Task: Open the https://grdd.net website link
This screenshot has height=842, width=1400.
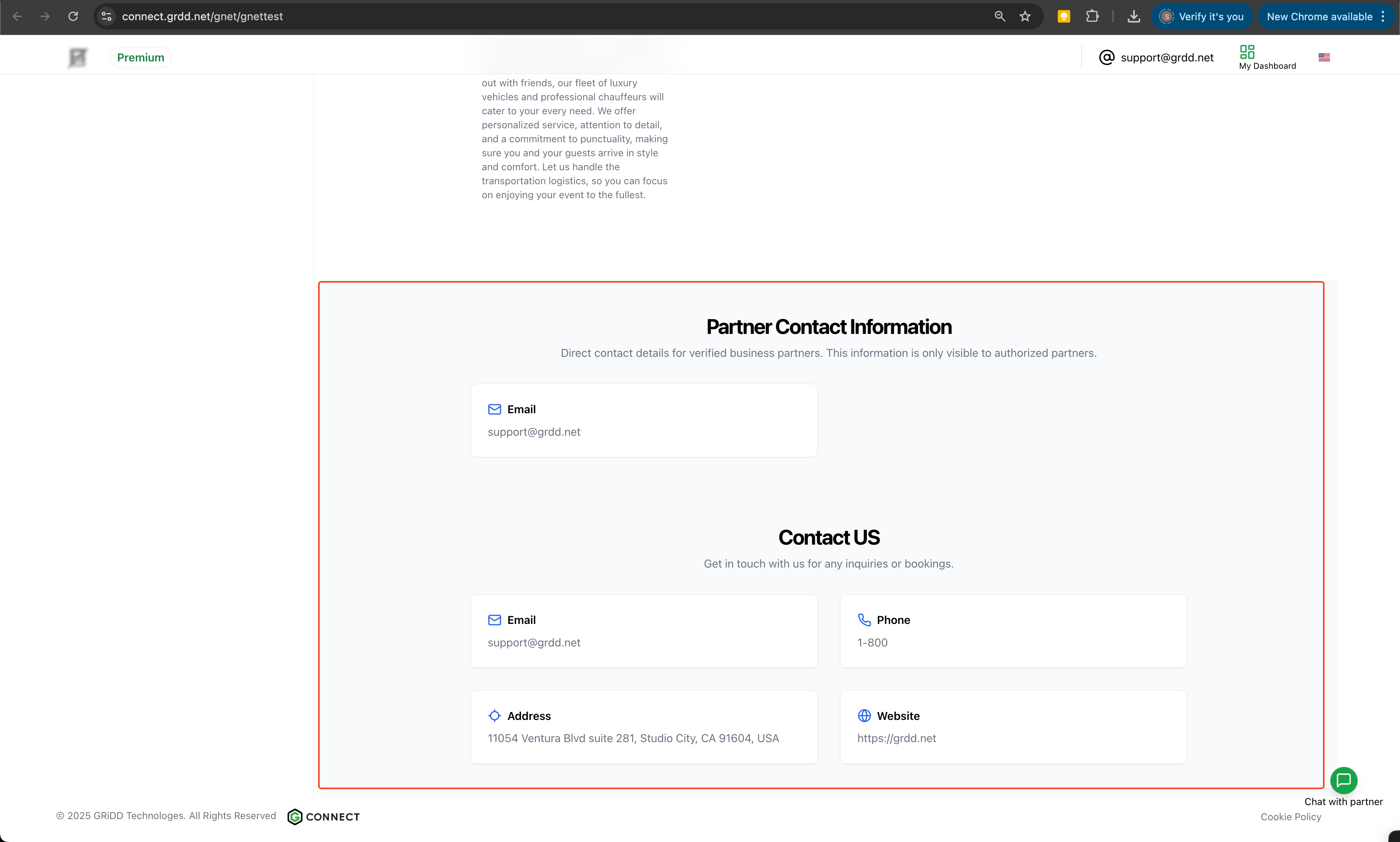Action: (x=896, y=738)
